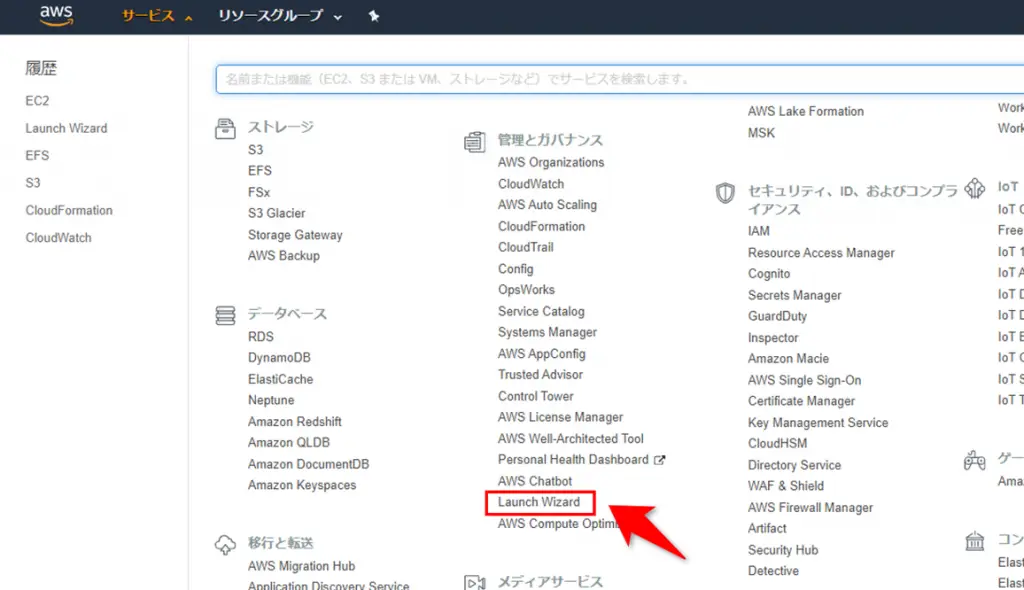Screen dimensions: 1024x590
Task: Open AWS Lake Formation
Action: (x=805, y=111)
